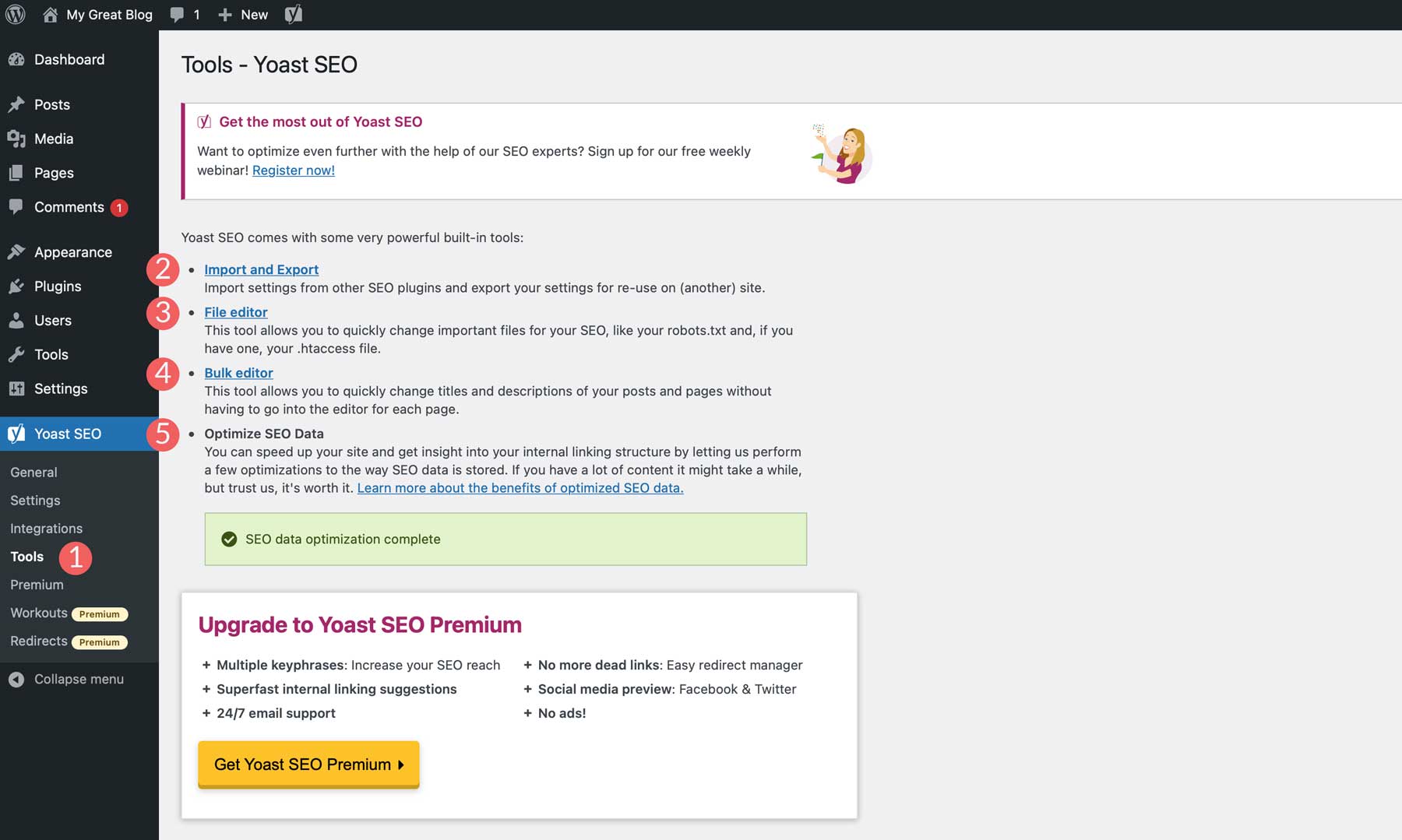Select the Appearance paintbrush icon
Viewport: 1402px width, 840px height.
point(16,252)
